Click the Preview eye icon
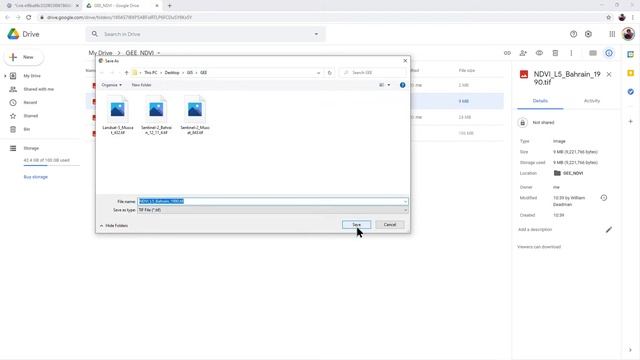Screen dimensions: 640x360 (x=539, y=53)
